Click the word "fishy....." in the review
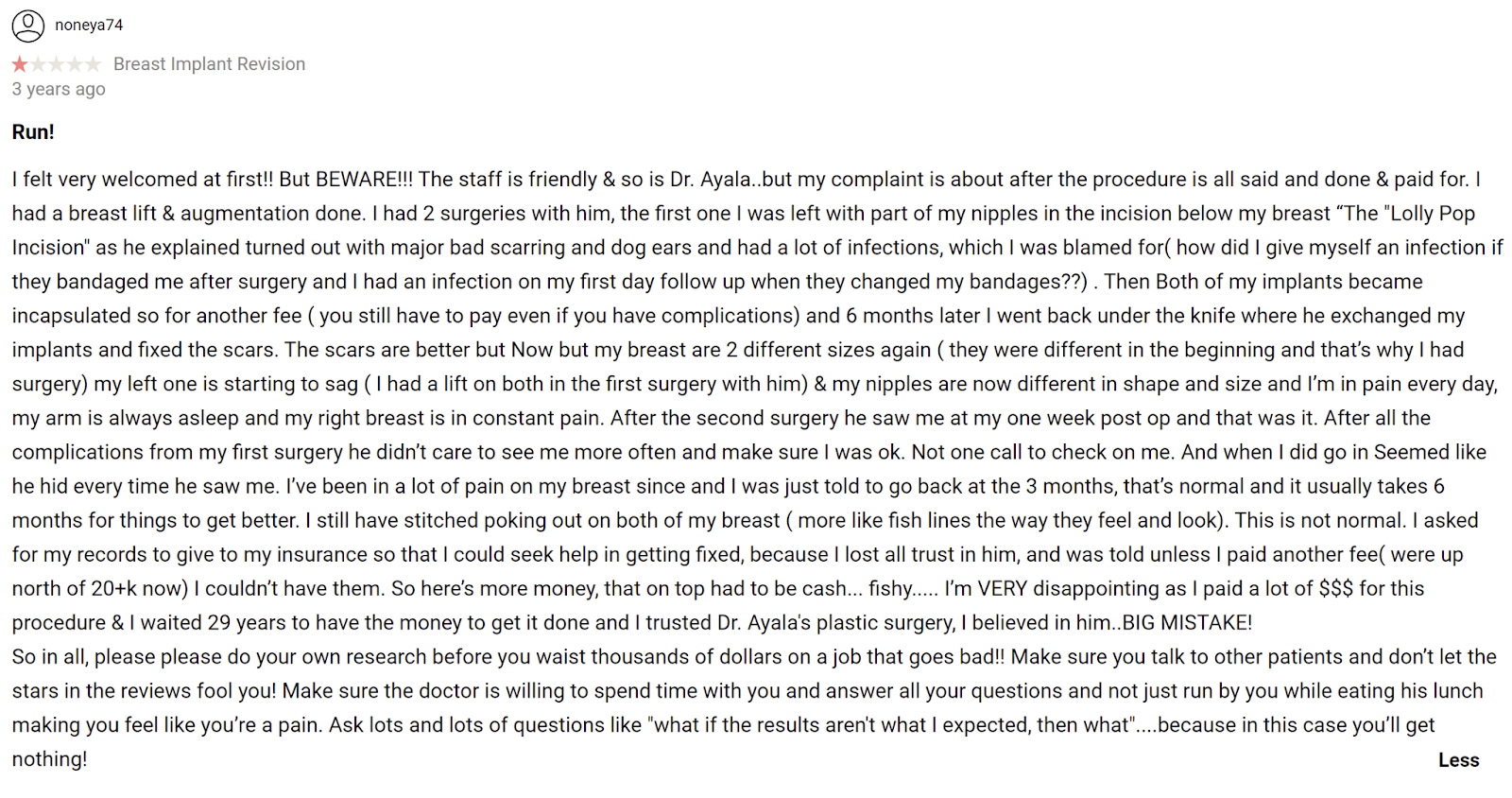The height and width of the screenshot is (798, 1512). 903,589
